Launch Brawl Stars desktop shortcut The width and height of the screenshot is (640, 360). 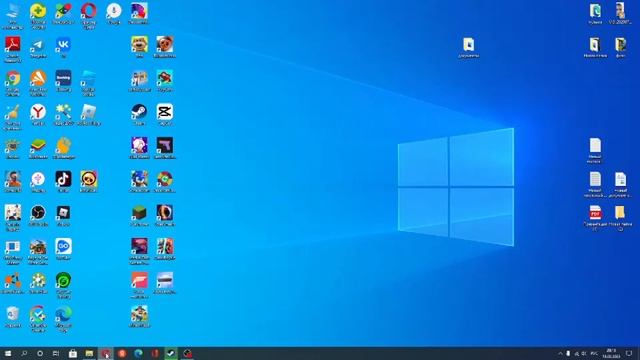click(89, 182)
